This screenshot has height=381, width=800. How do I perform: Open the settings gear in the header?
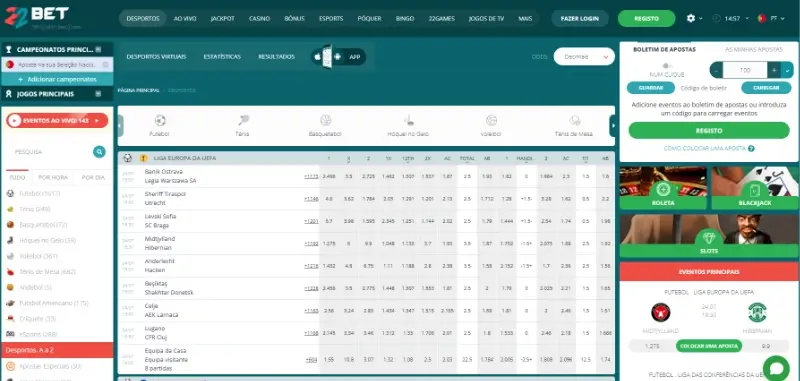pyautogui.click(x=691, y=18)
